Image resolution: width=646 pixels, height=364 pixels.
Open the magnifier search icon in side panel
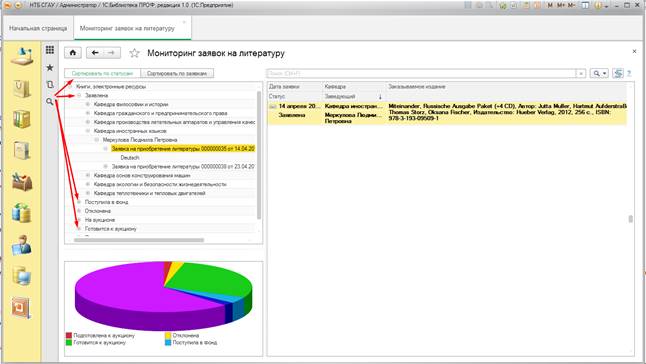coord(50,101)
